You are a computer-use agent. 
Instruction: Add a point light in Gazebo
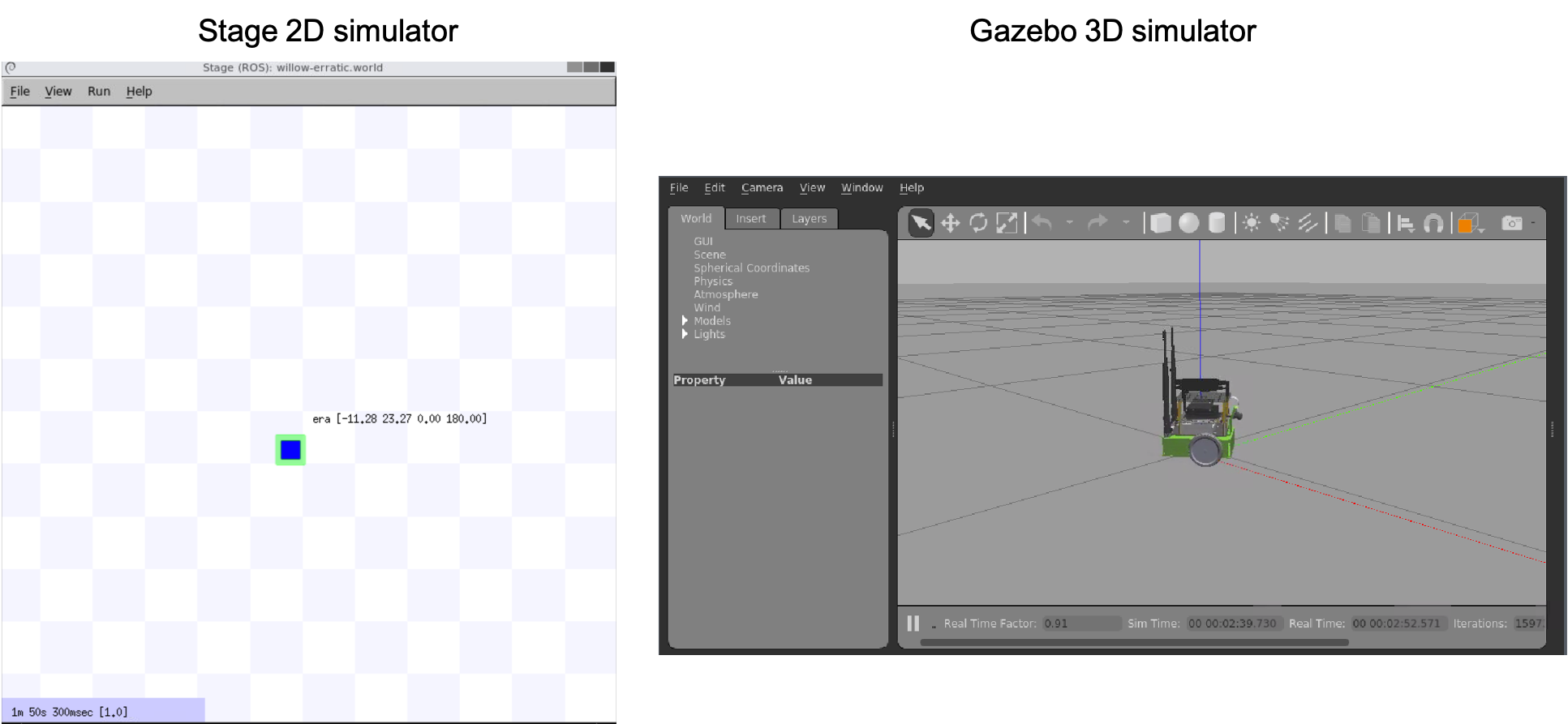click(1252, 223)
